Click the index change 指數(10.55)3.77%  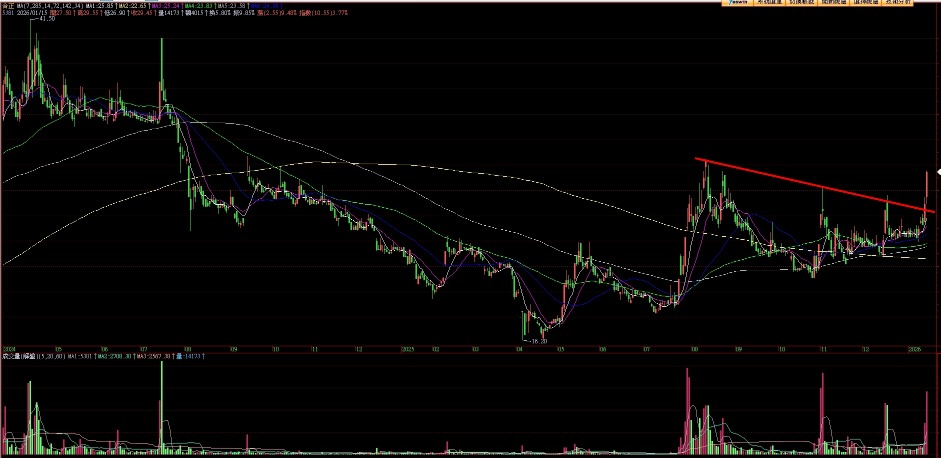coord(323,13)
